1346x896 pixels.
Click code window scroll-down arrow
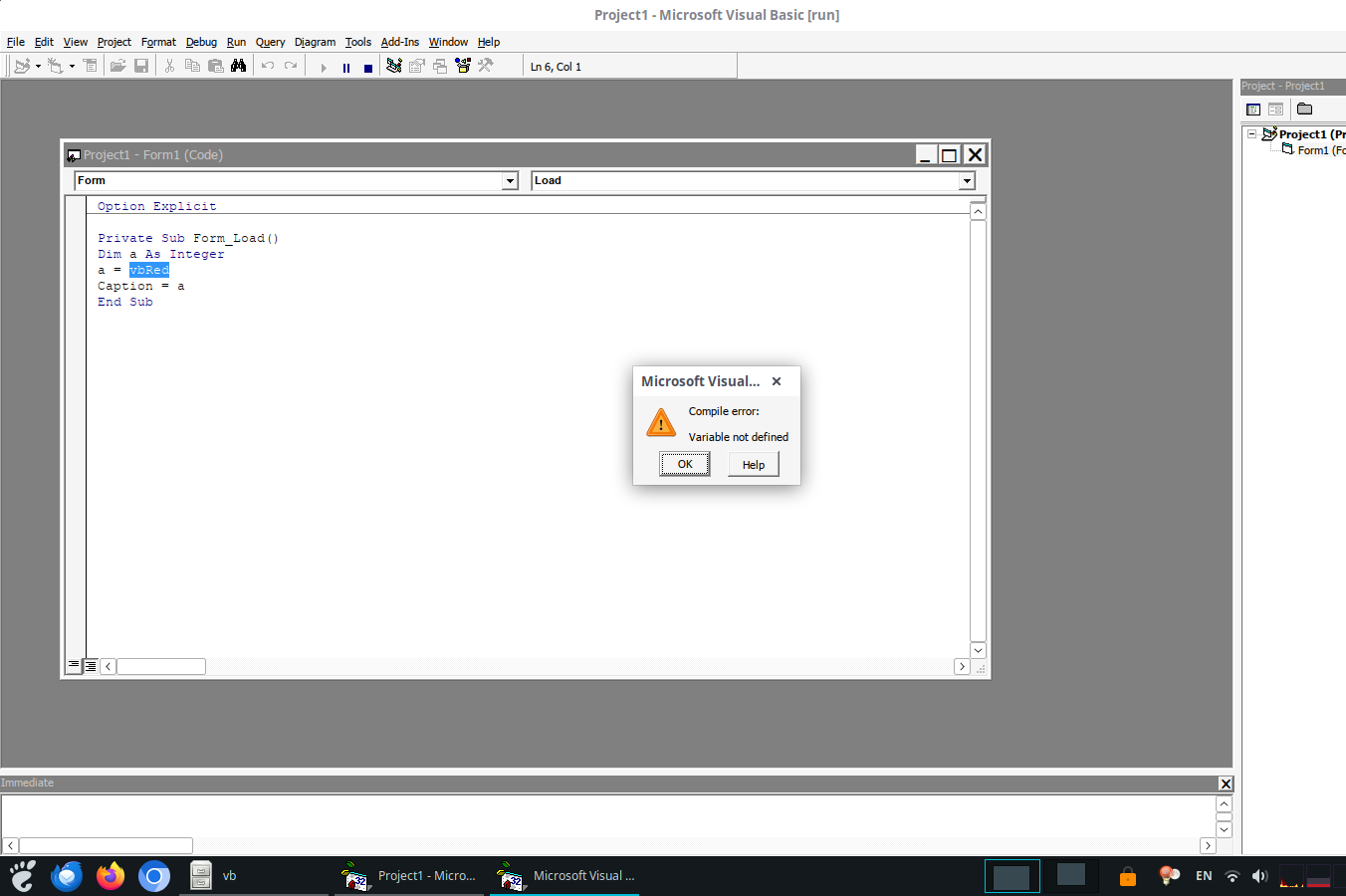pyautogui.click(x=978, y=650)
